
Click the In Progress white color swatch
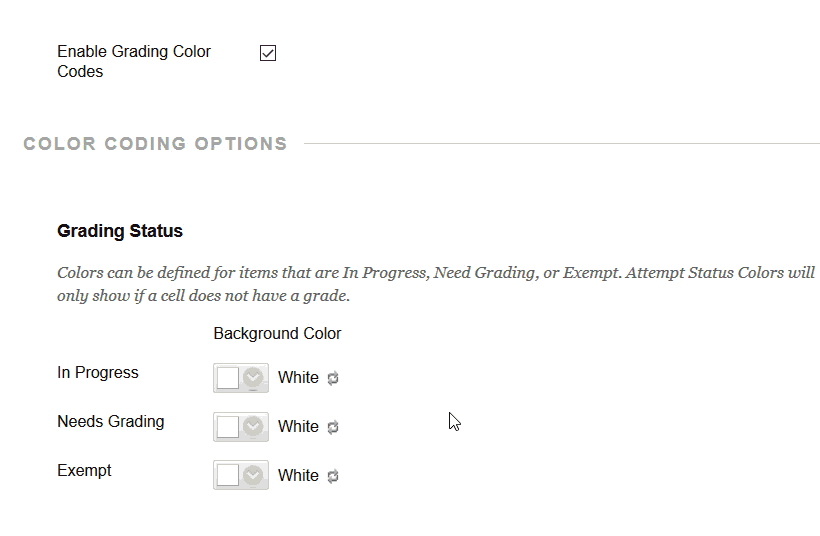(x=228, y=378)
